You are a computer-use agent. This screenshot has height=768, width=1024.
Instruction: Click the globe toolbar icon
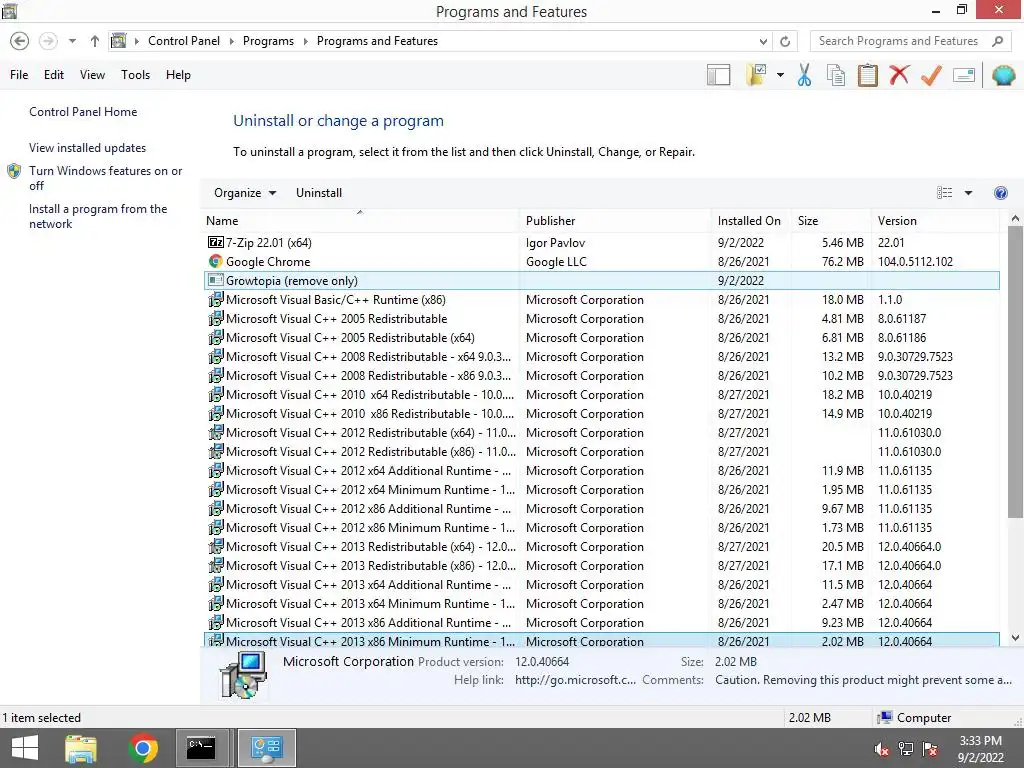[1003, 75]
